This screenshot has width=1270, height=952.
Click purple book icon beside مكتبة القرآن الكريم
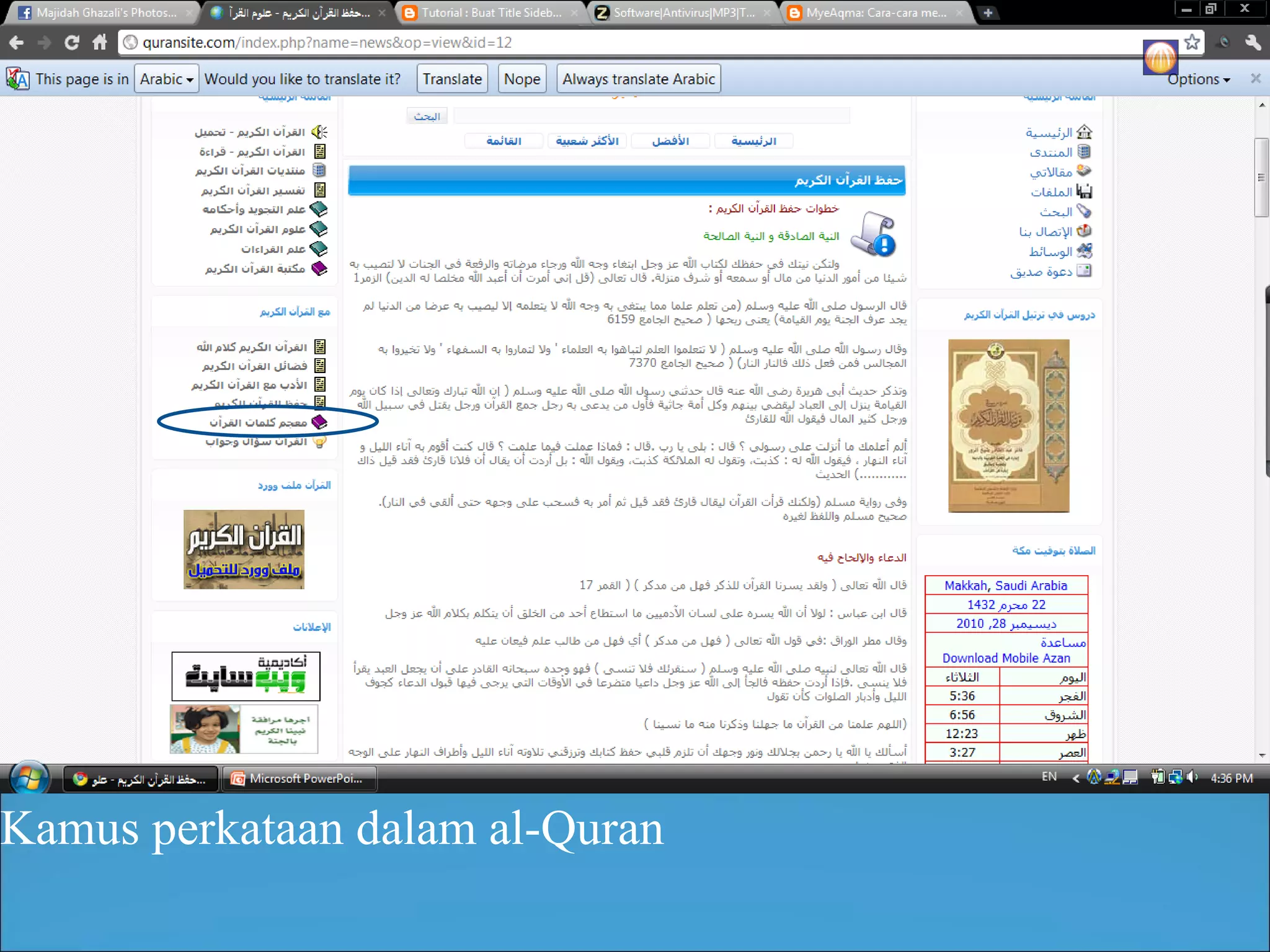(319, 268)
